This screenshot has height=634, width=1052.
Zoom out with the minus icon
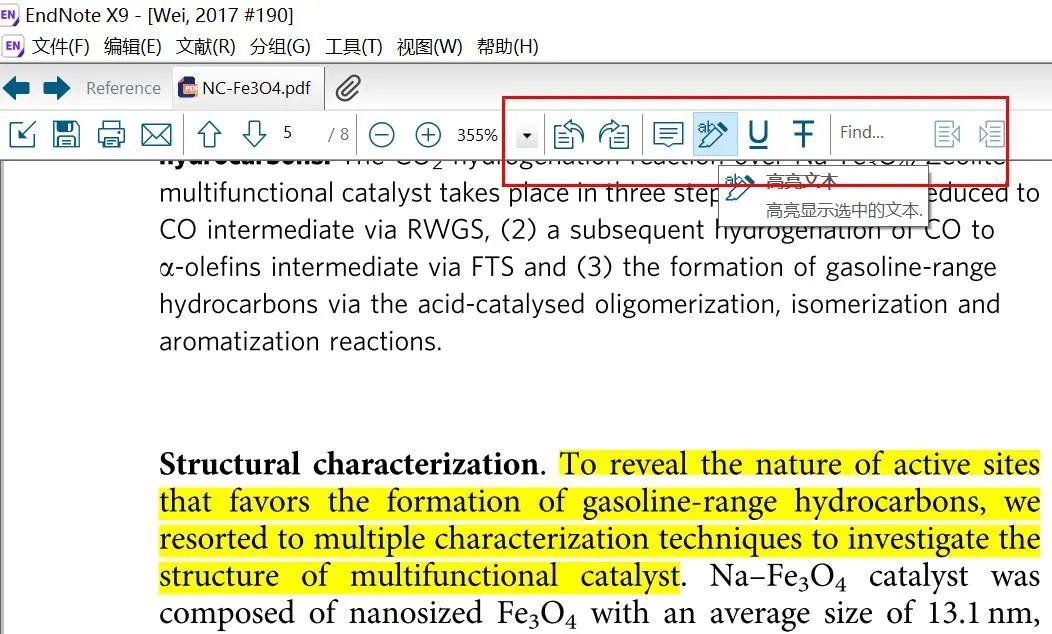[382, 135]
